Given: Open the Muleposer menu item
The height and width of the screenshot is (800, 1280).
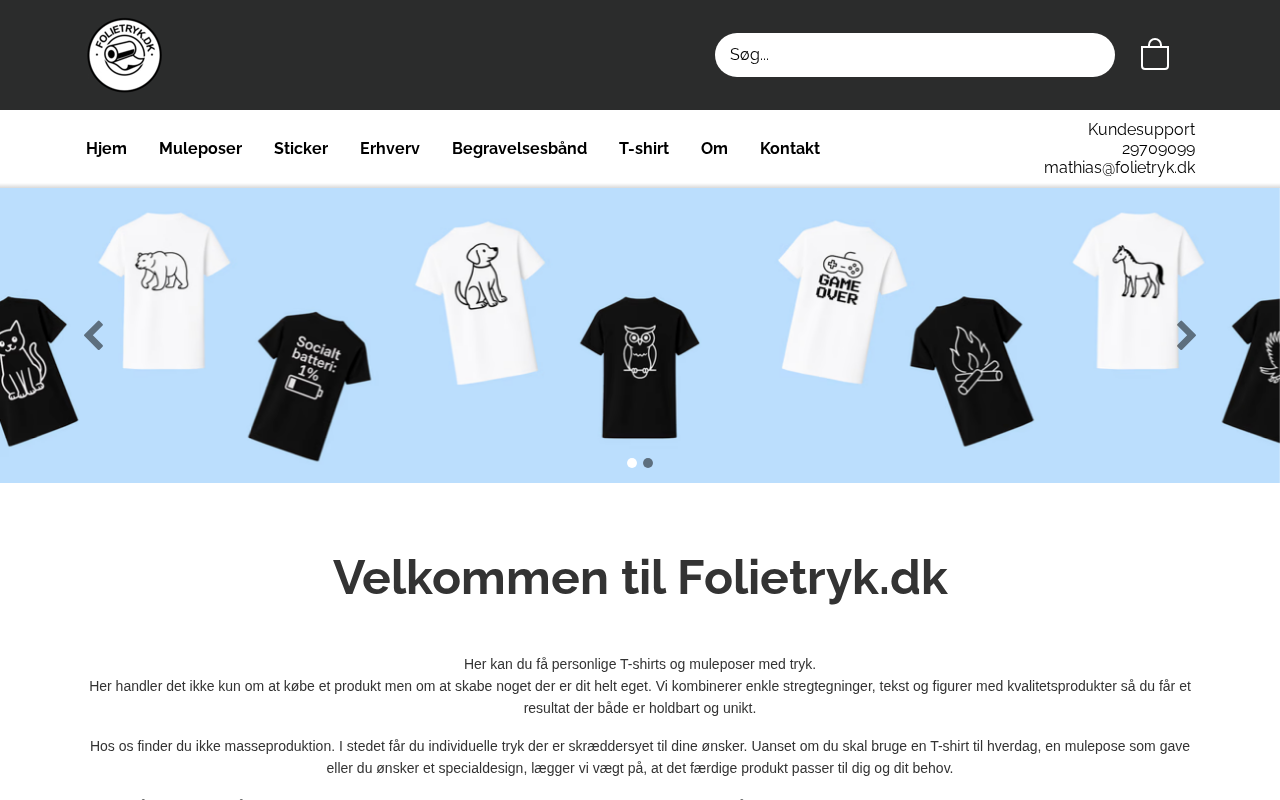Looking at the screenshot, I should 200,148.
